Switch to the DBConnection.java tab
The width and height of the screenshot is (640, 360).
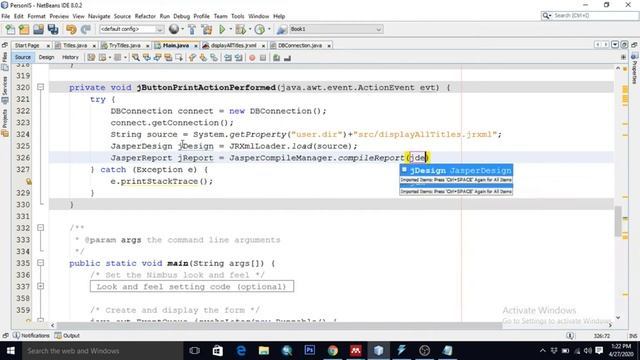(x=300, y=45)
